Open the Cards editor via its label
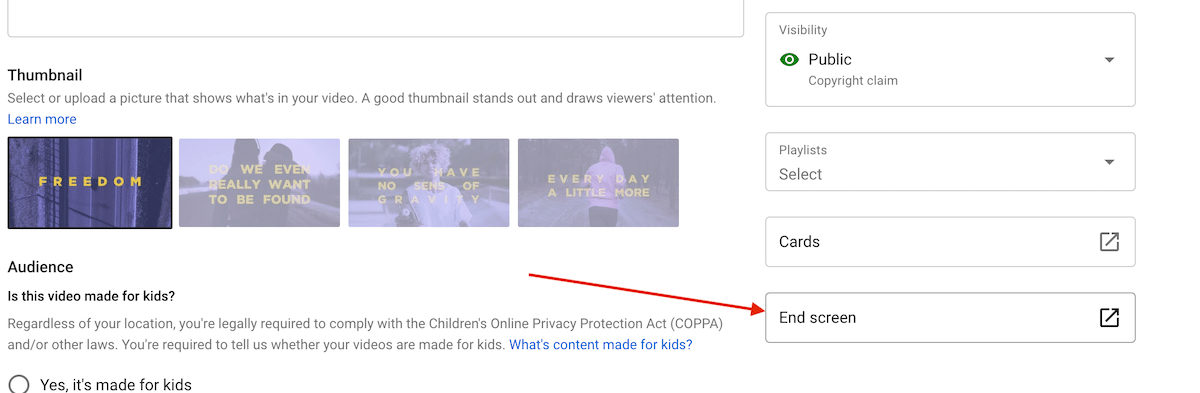This screenshot has height=393, width=1200. [x=799, y=242]
